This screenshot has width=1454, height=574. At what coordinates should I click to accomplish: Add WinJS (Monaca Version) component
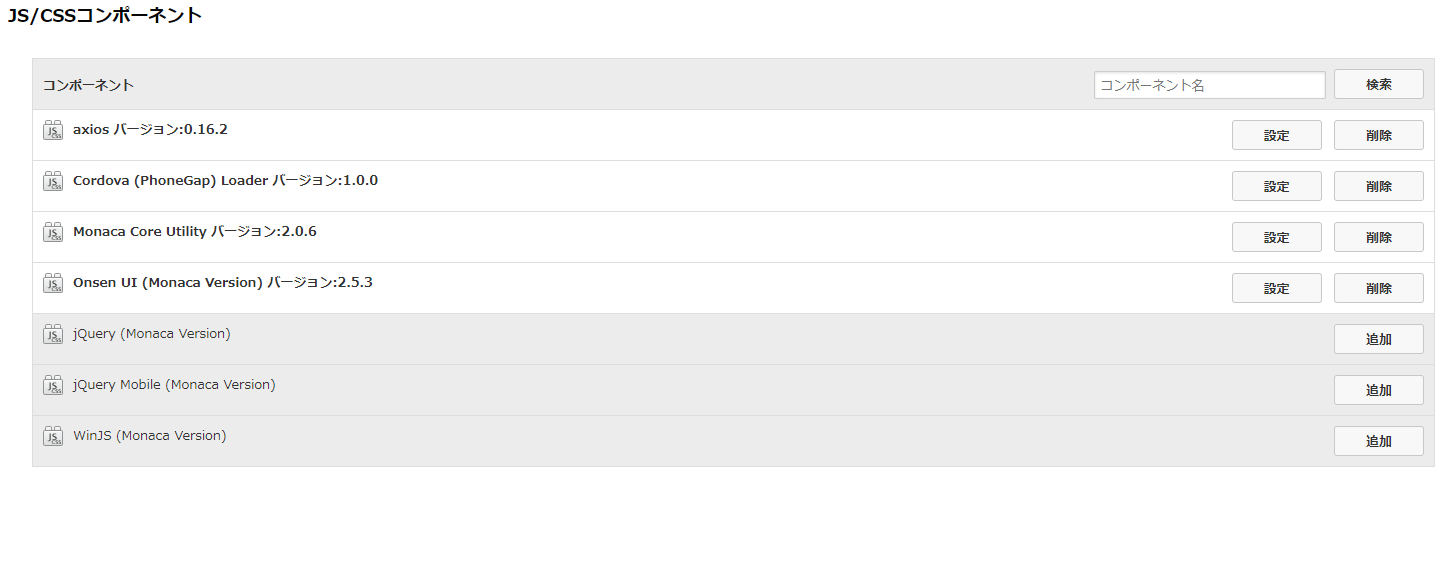[x=1378, y=441]
